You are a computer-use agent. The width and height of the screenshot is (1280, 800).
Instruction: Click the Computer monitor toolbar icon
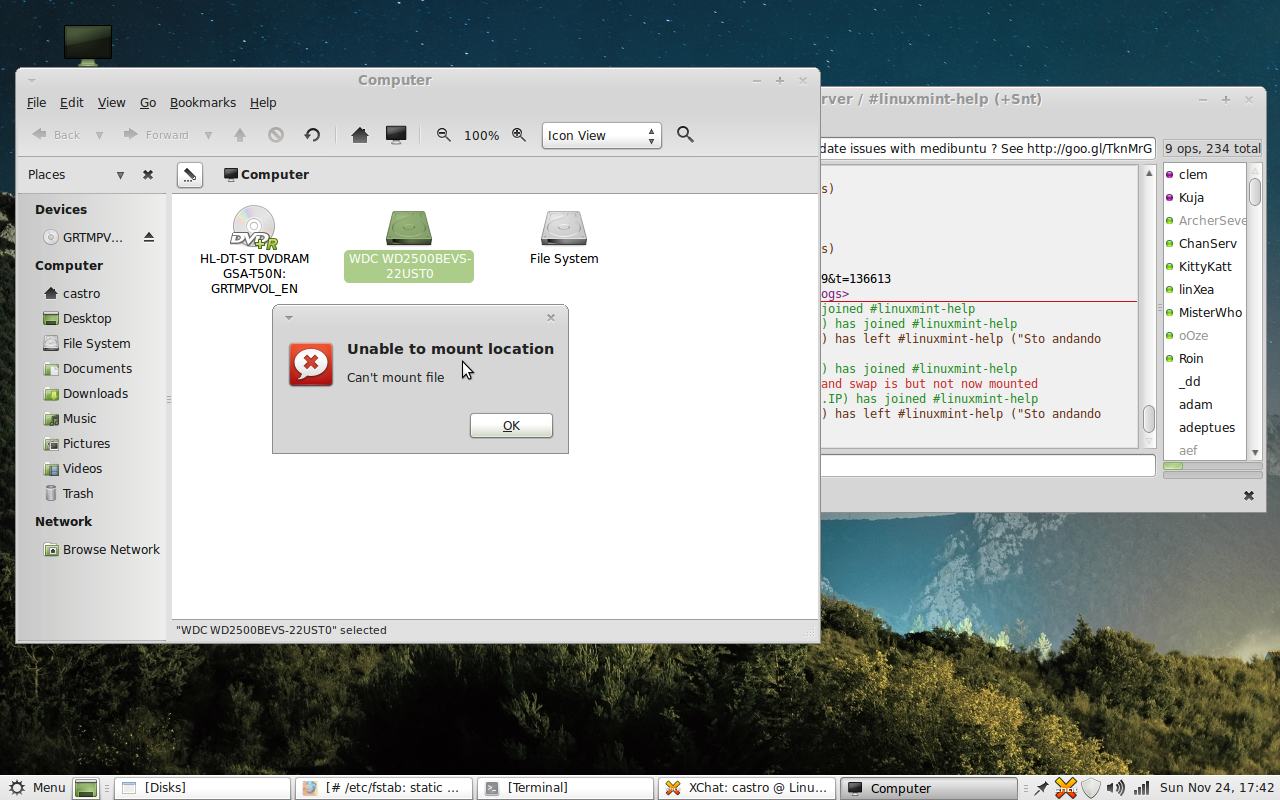[396, 135]
